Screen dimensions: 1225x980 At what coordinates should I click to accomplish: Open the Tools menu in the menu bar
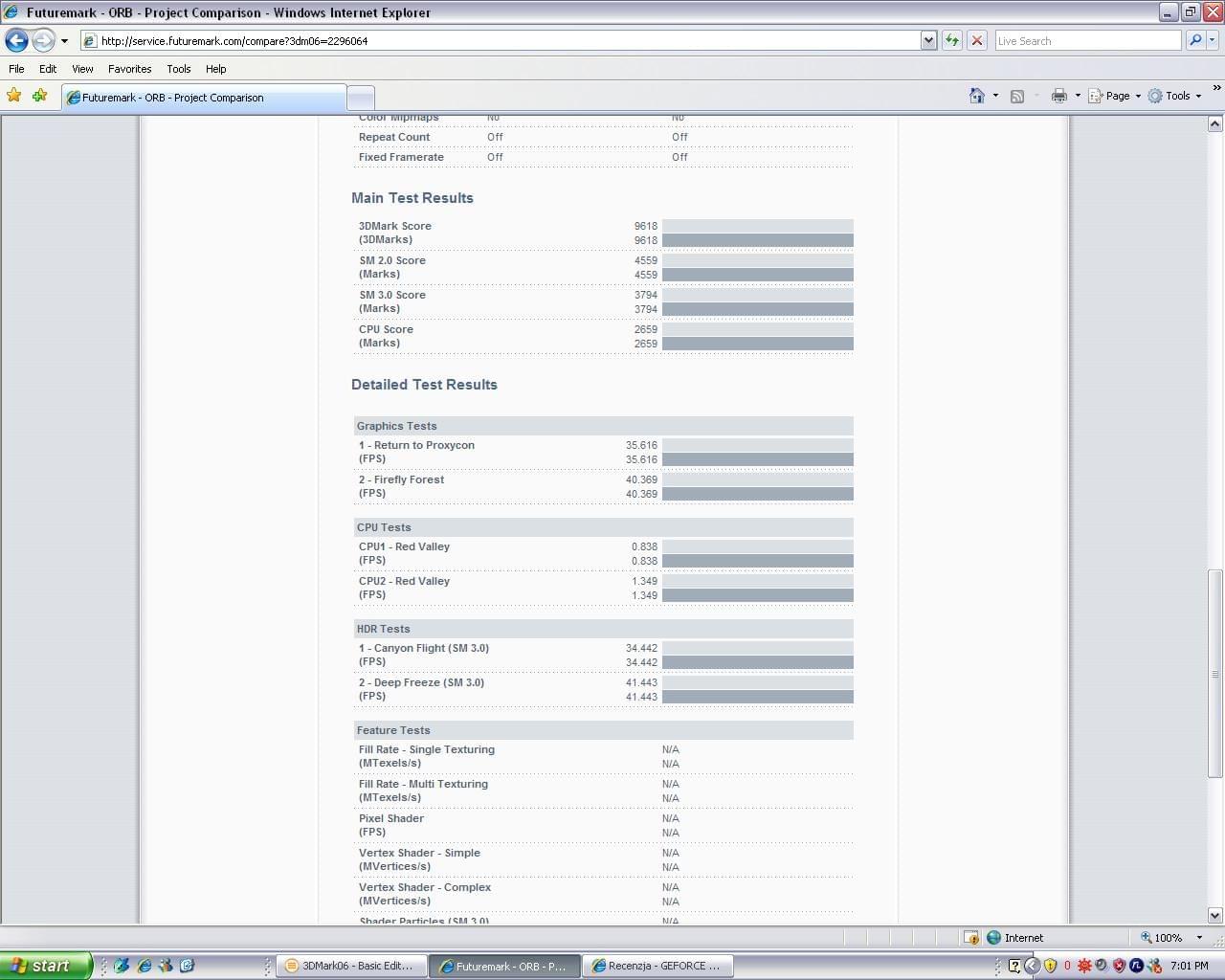[178, 69]
